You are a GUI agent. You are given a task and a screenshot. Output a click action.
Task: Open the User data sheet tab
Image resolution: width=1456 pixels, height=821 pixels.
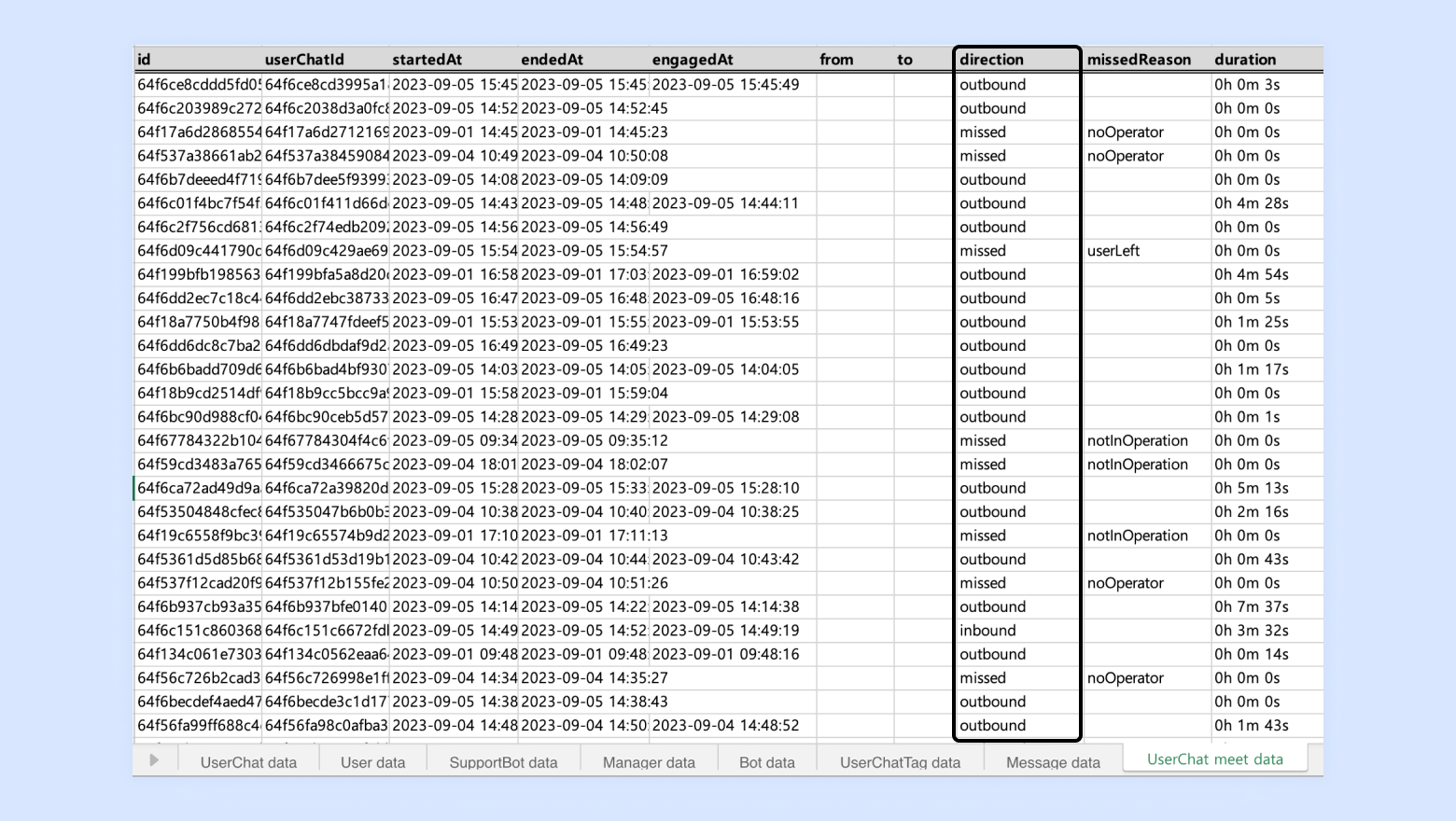pyautogui.click(x=372, y=761)
